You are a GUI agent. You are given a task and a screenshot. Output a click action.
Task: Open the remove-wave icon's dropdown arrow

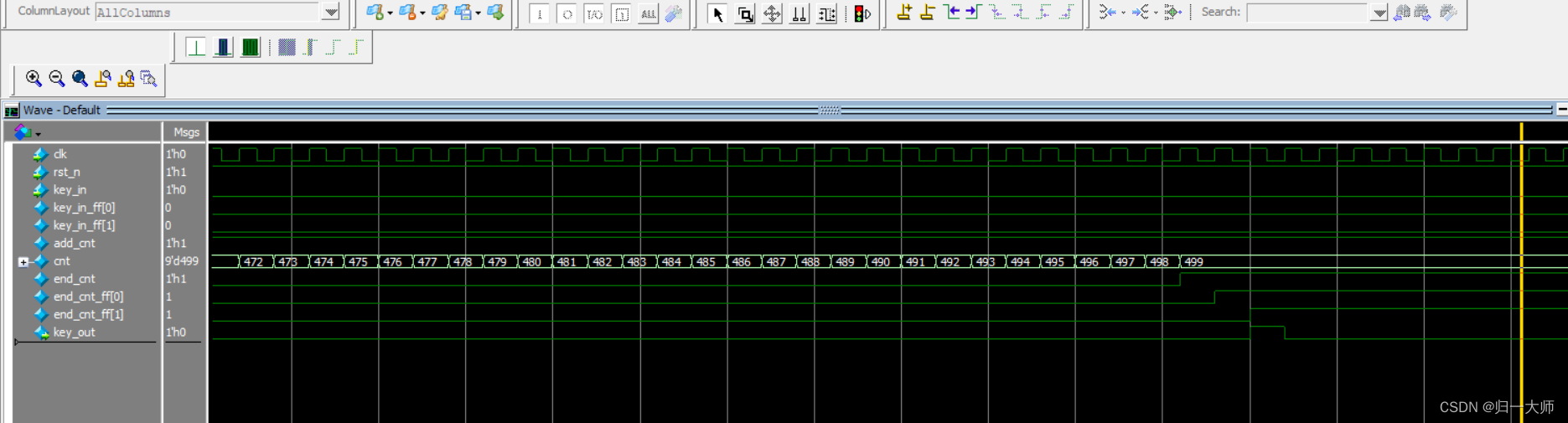[x=422, y=13]
